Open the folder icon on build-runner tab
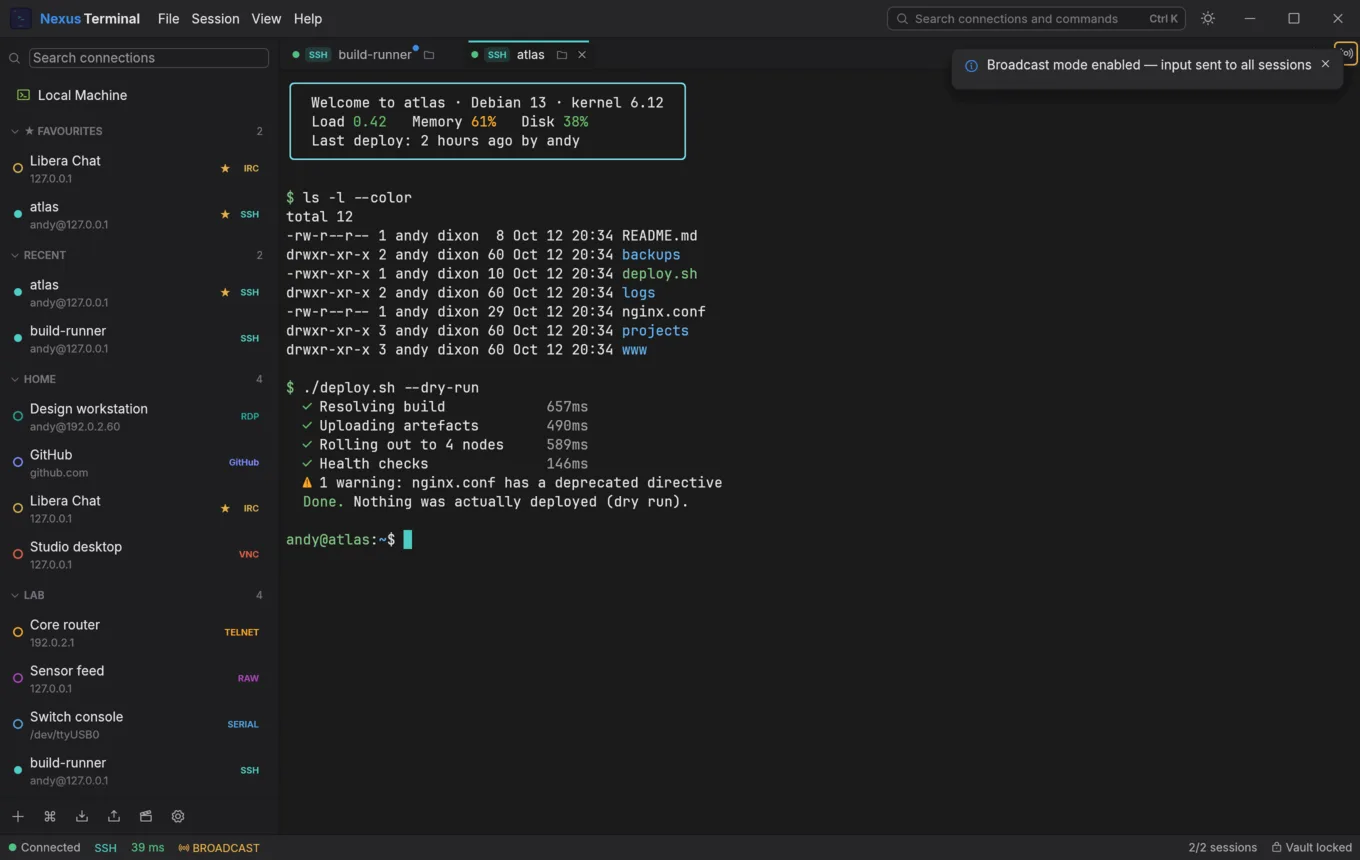Screen dimensions: 1360x860 (x=429, y=55)
